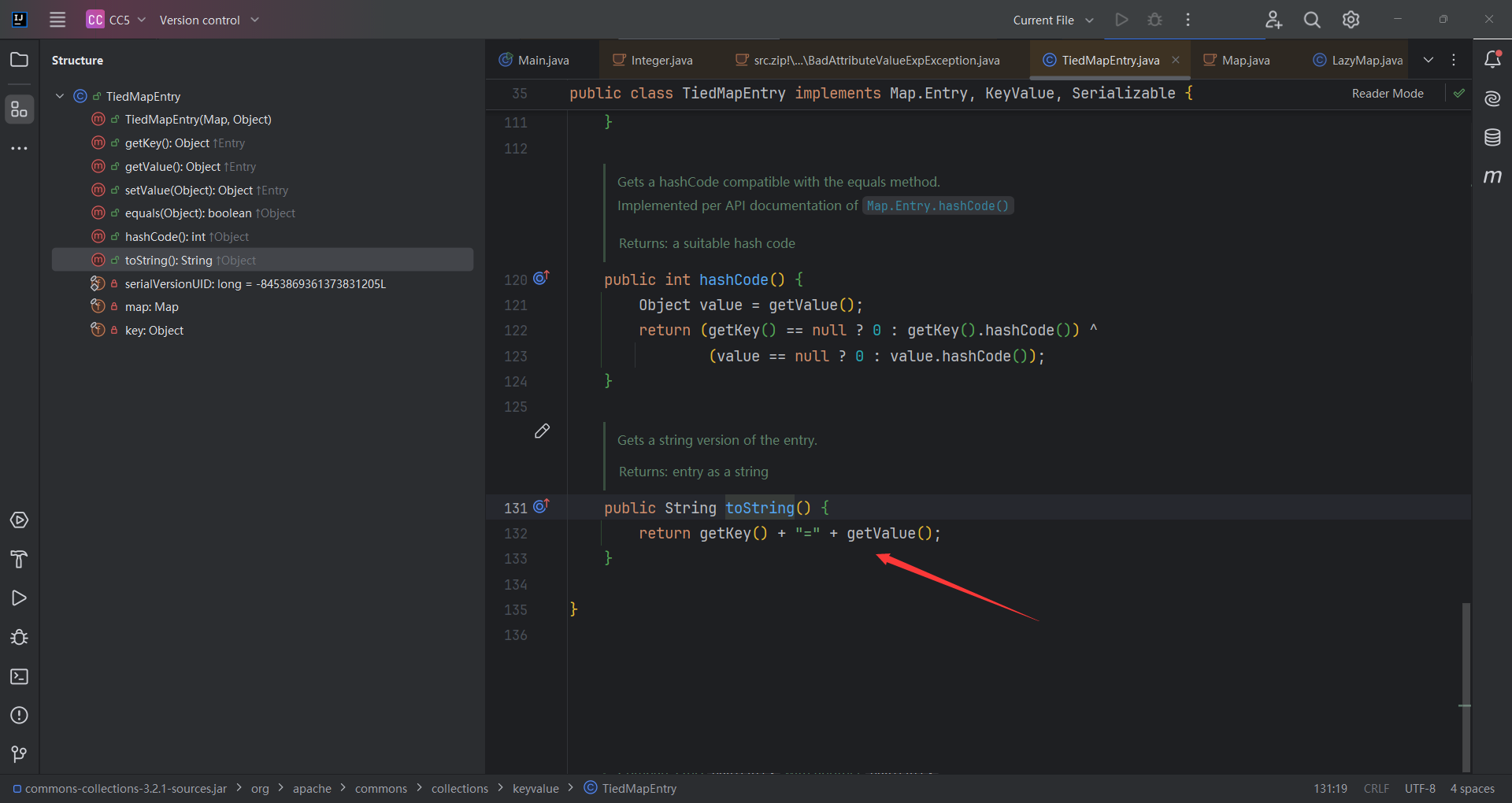Open the main hamburger menu
The image size is (1512, 803).
click(x=57, y=20)
